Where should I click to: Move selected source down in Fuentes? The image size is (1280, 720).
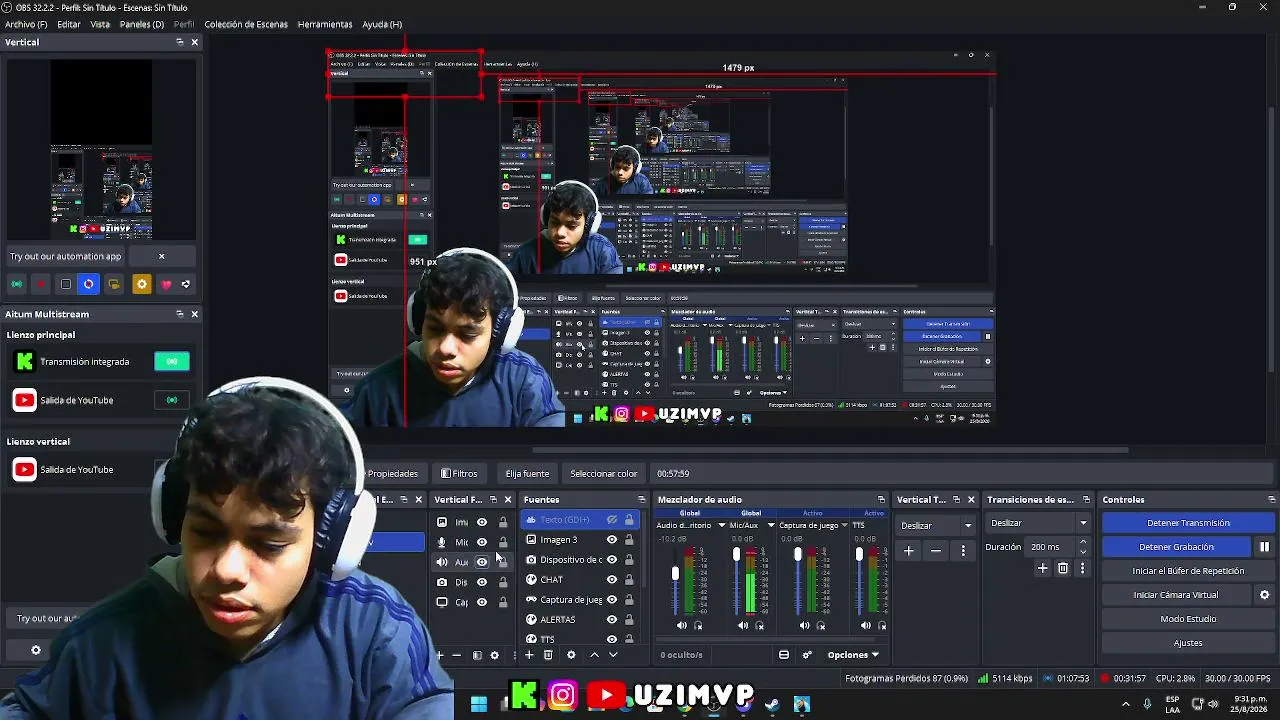tap(613, 655)
